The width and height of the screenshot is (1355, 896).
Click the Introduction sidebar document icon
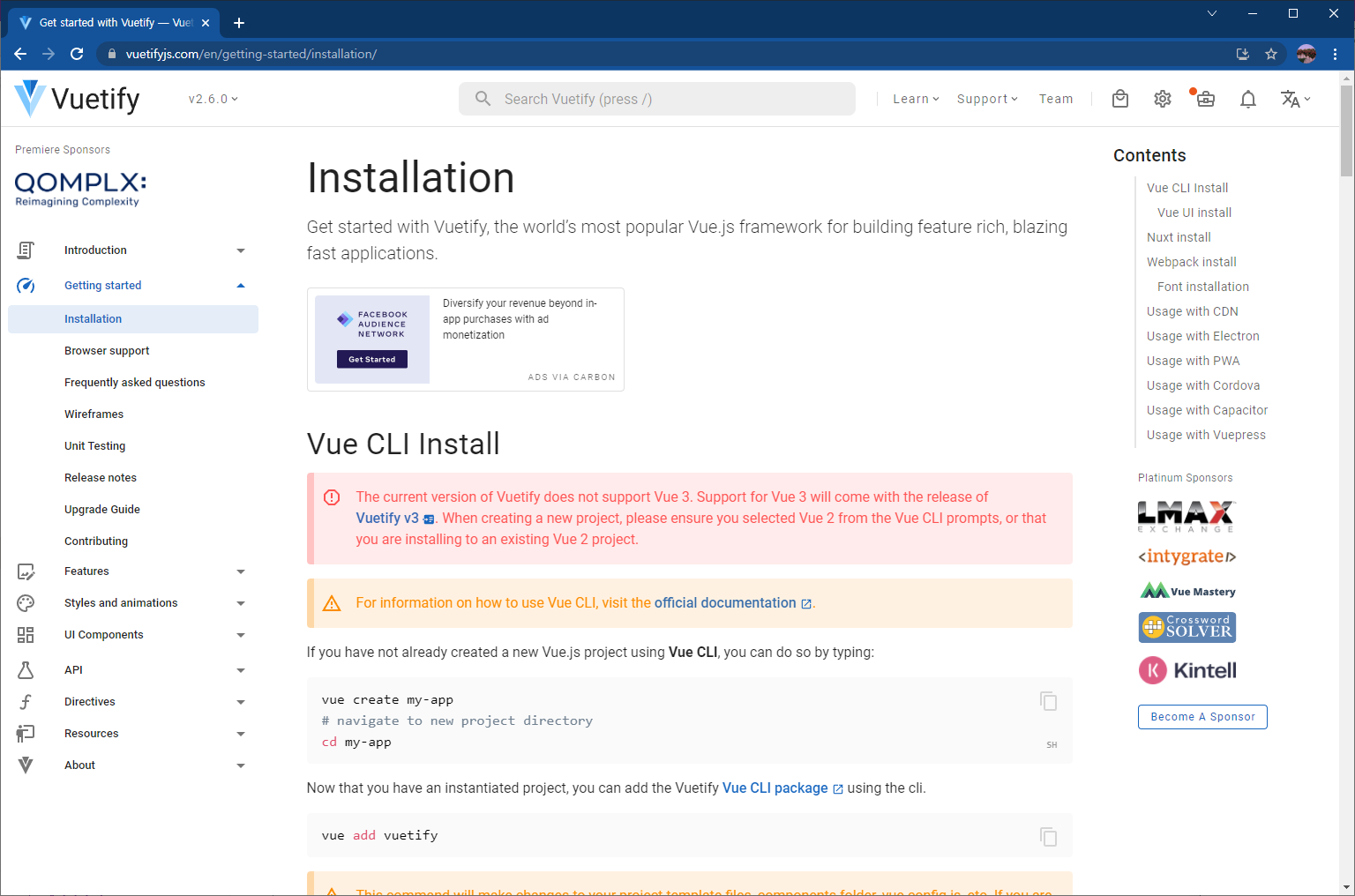(x=26, y=250)
